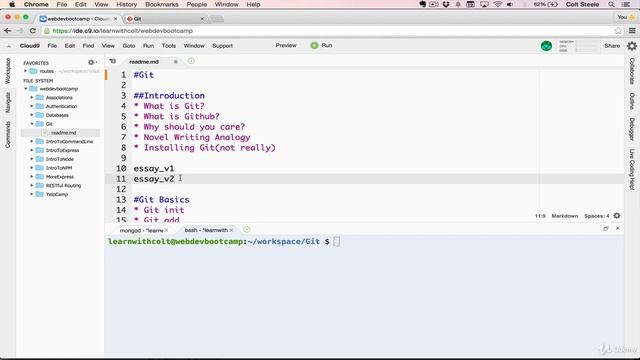Add new terminal tab with plus icon
Image resolution: width=640 pixels, height=360 pixels.
pyautogui.click(x=247, y=229)
